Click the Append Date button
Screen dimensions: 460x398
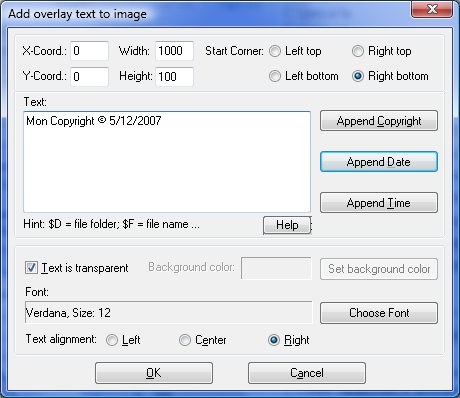click(379, 162)
